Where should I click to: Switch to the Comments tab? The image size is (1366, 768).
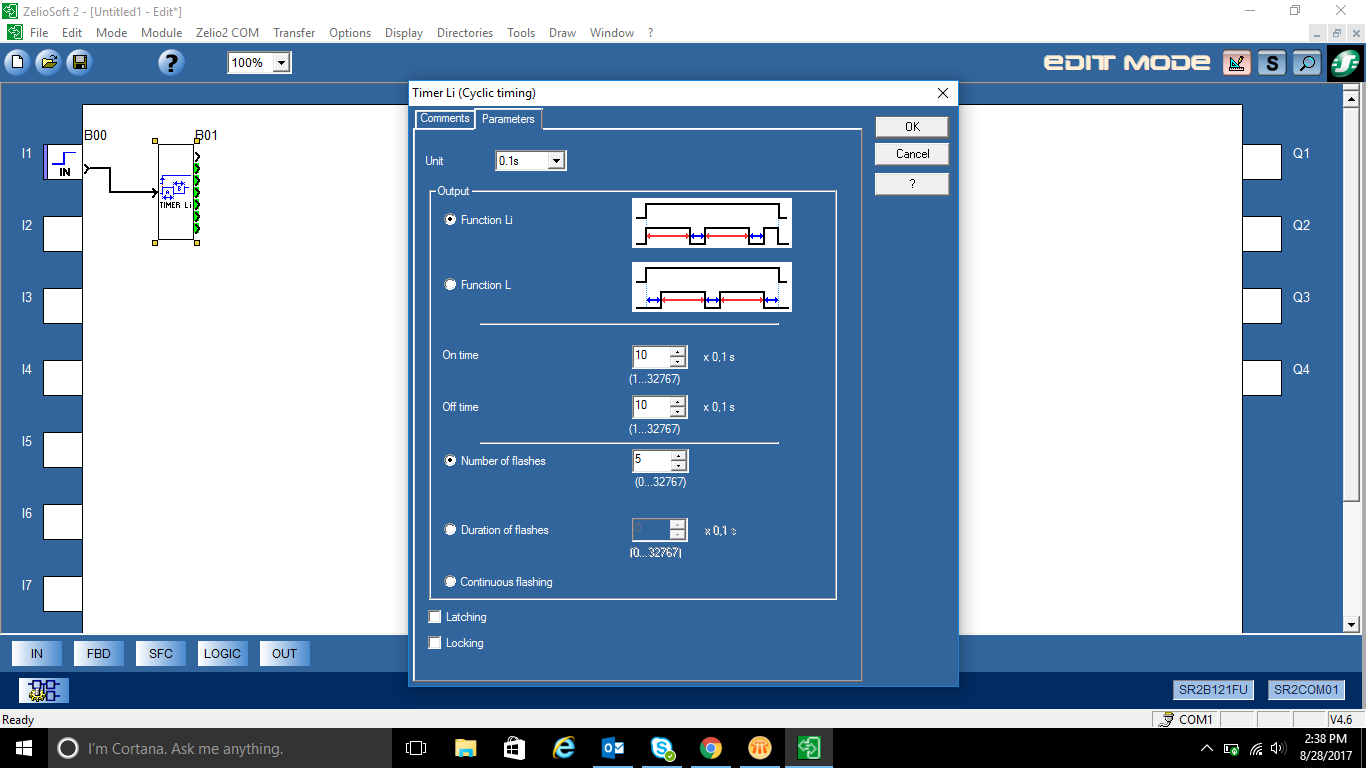pos(445,118)
